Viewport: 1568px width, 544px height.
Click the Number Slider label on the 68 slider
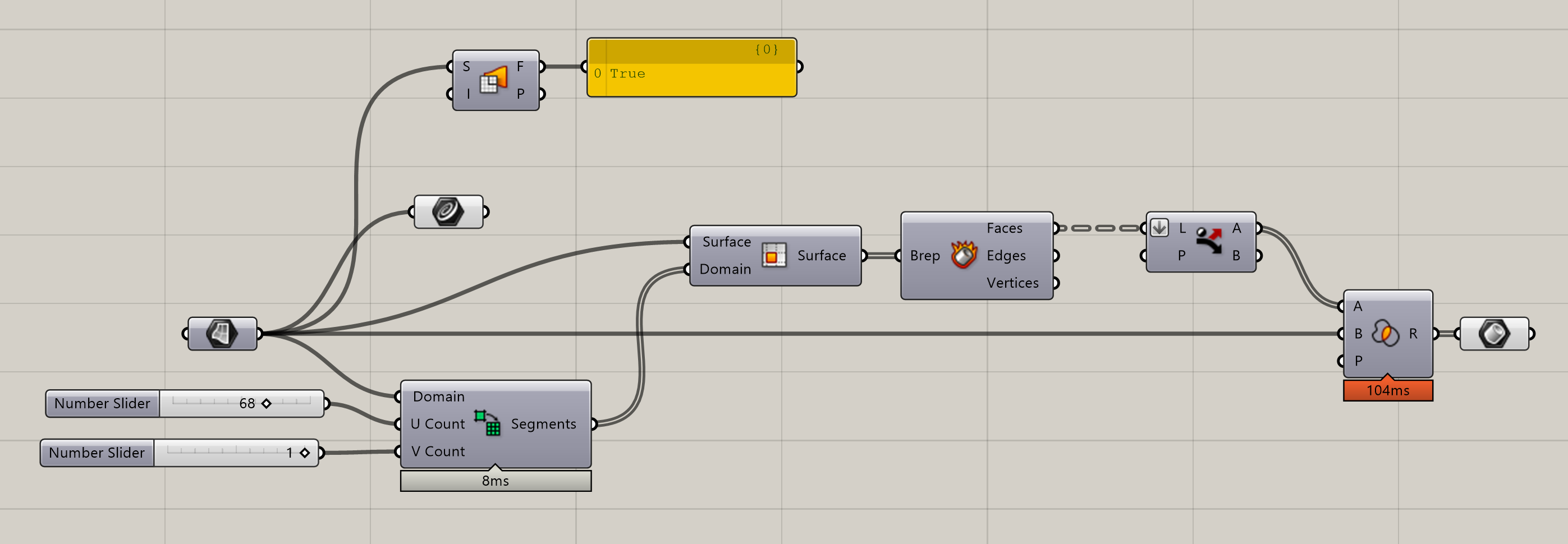point(102,403)
